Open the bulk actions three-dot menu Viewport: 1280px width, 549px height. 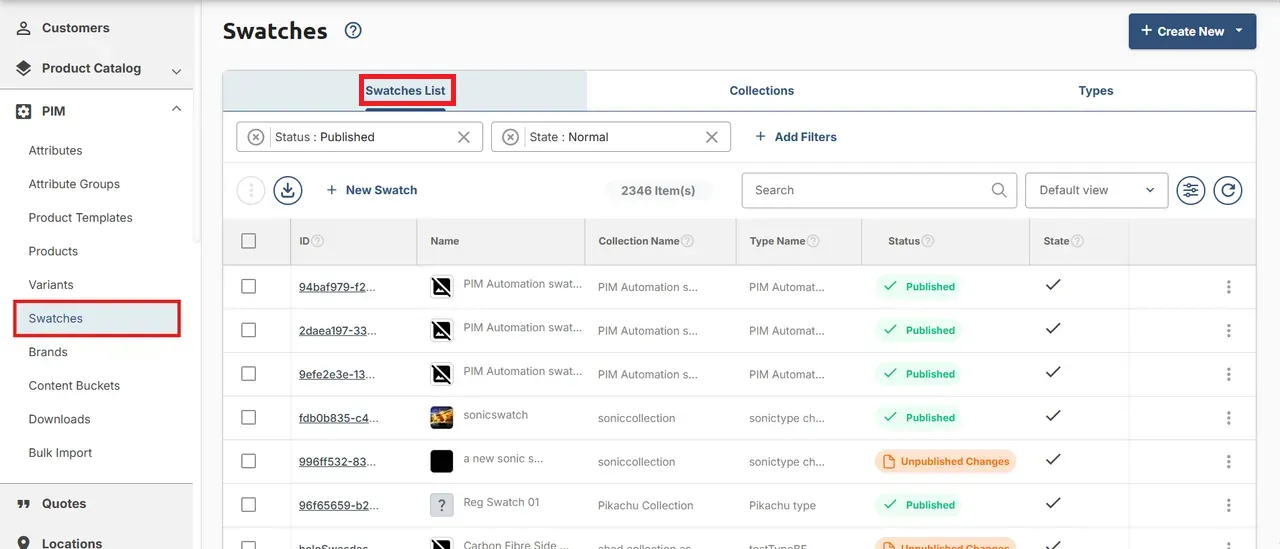point(251,190)
